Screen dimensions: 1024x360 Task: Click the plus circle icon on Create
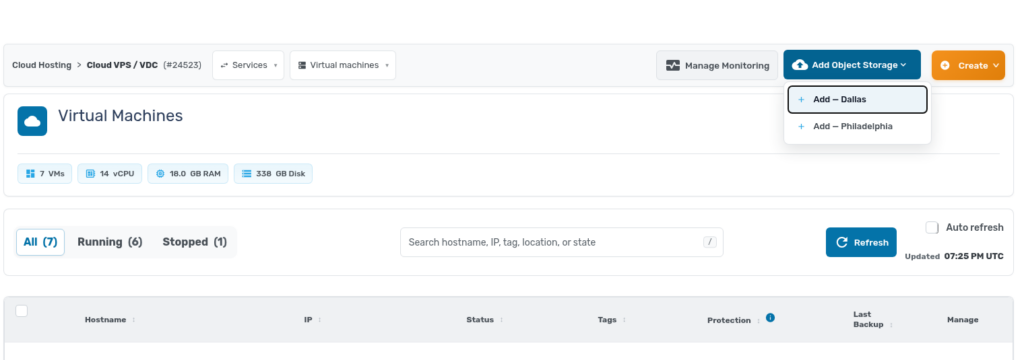(945, 65)
